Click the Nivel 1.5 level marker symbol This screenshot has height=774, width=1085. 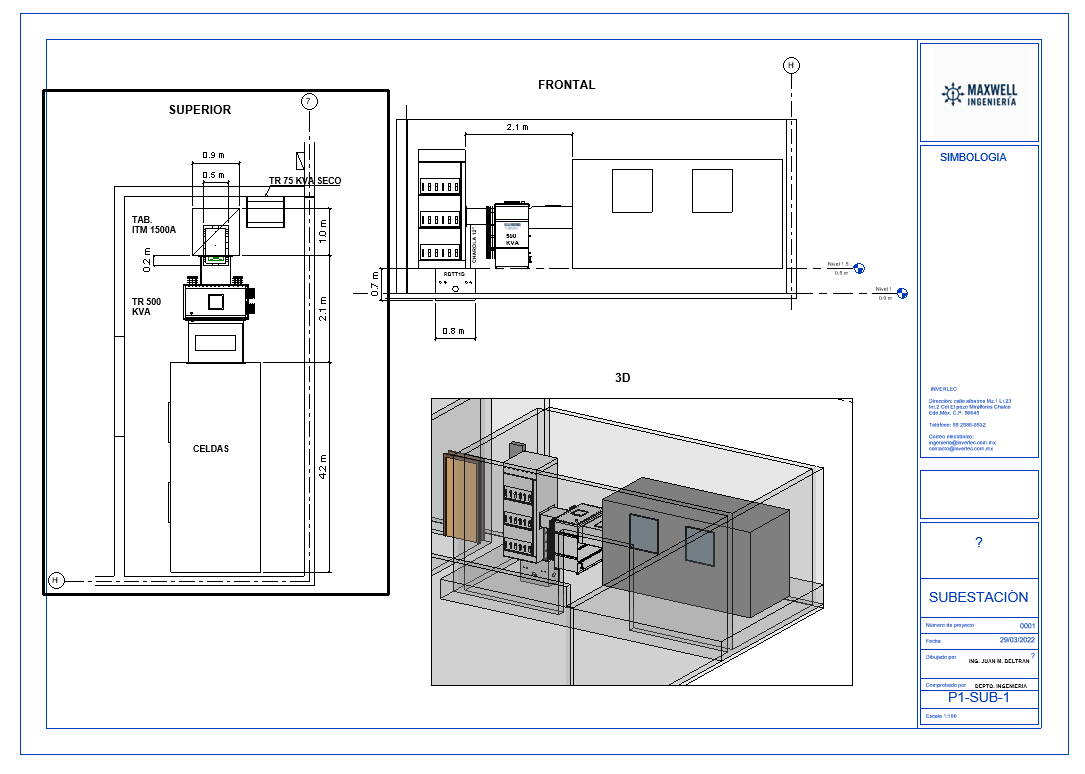point(859,268)
